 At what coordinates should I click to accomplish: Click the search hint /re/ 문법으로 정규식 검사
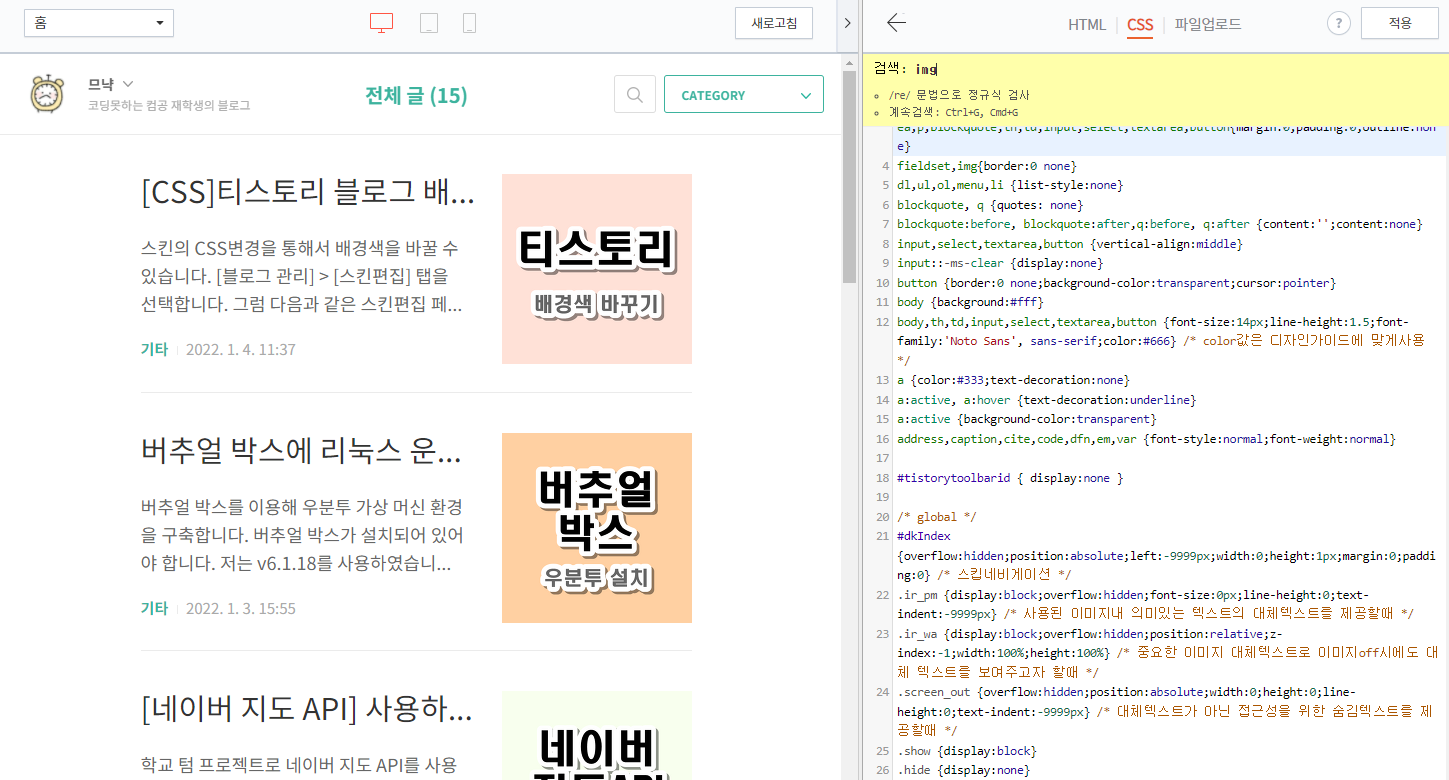[x=958, y=95]
